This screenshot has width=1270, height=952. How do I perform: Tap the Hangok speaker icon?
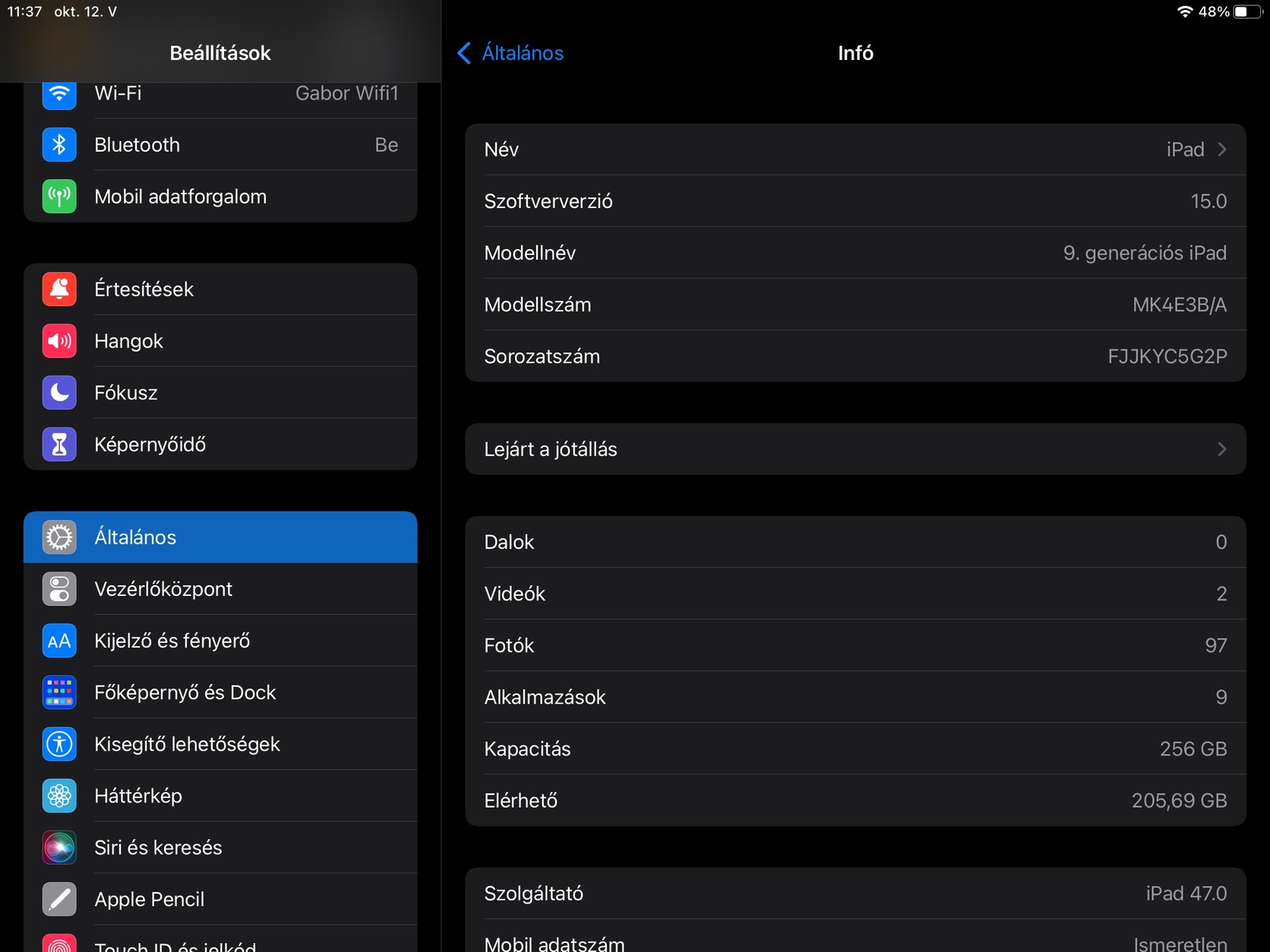tap(59, 341)
